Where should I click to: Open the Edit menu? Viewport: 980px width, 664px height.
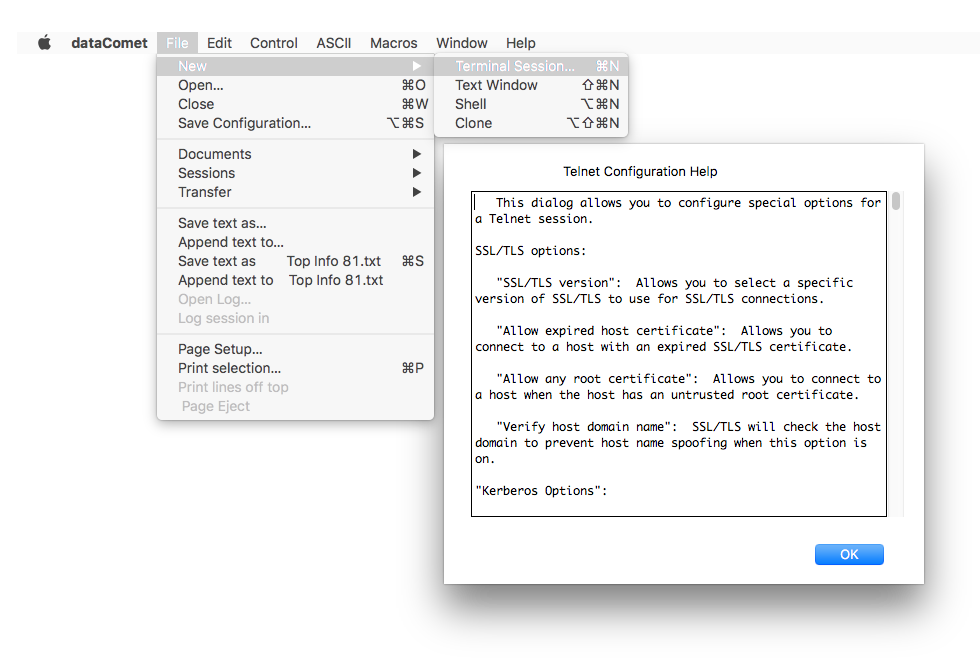tap(219, 43)
